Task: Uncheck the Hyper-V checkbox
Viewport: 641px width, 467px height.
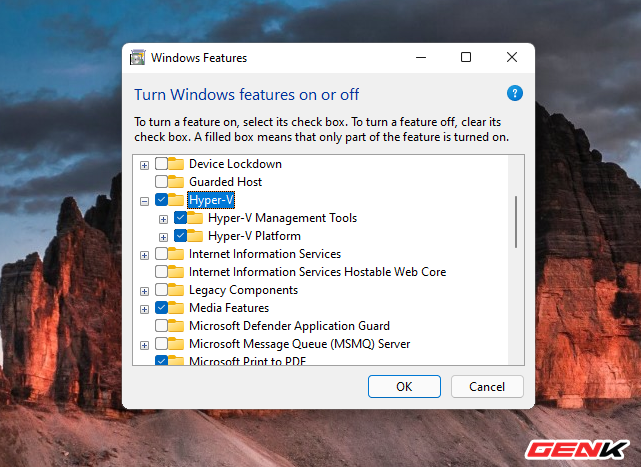Action: click(x=161, y=200)
